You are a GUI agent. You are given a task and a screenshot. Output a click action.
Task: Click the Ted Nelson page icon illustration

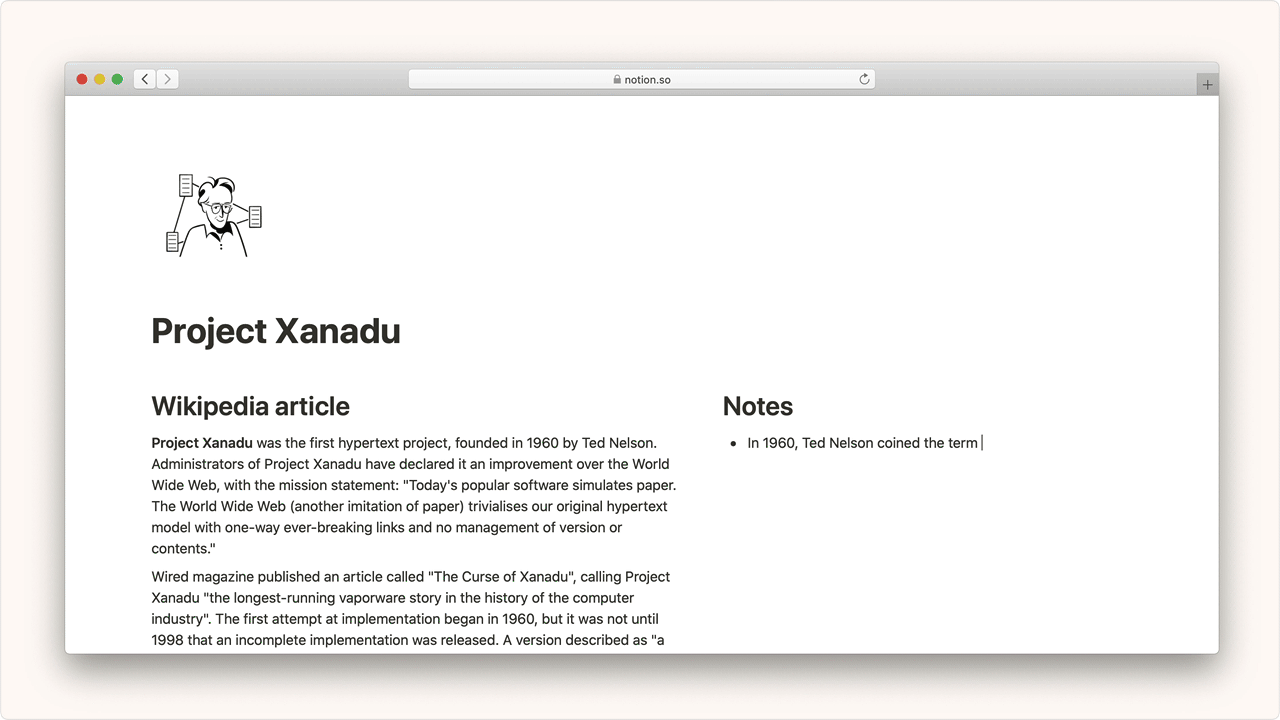click(x=213, y=215)
